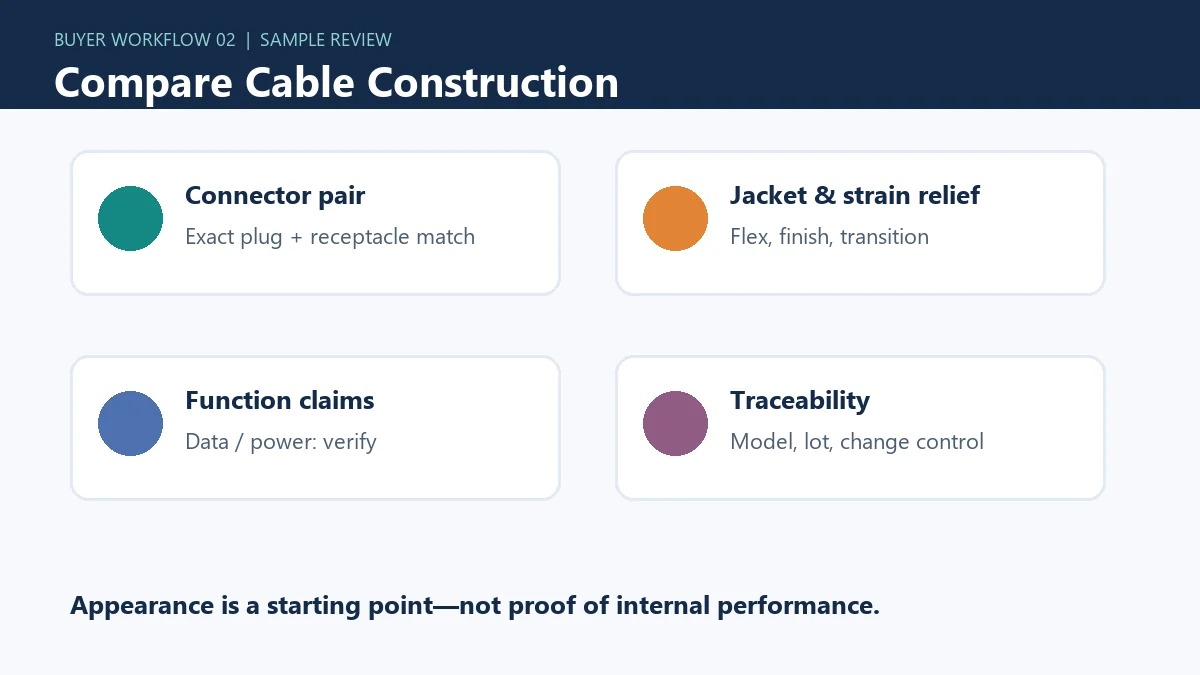Select the Traceability heading
1200x675 pixels.
click(x=800, y=401)
